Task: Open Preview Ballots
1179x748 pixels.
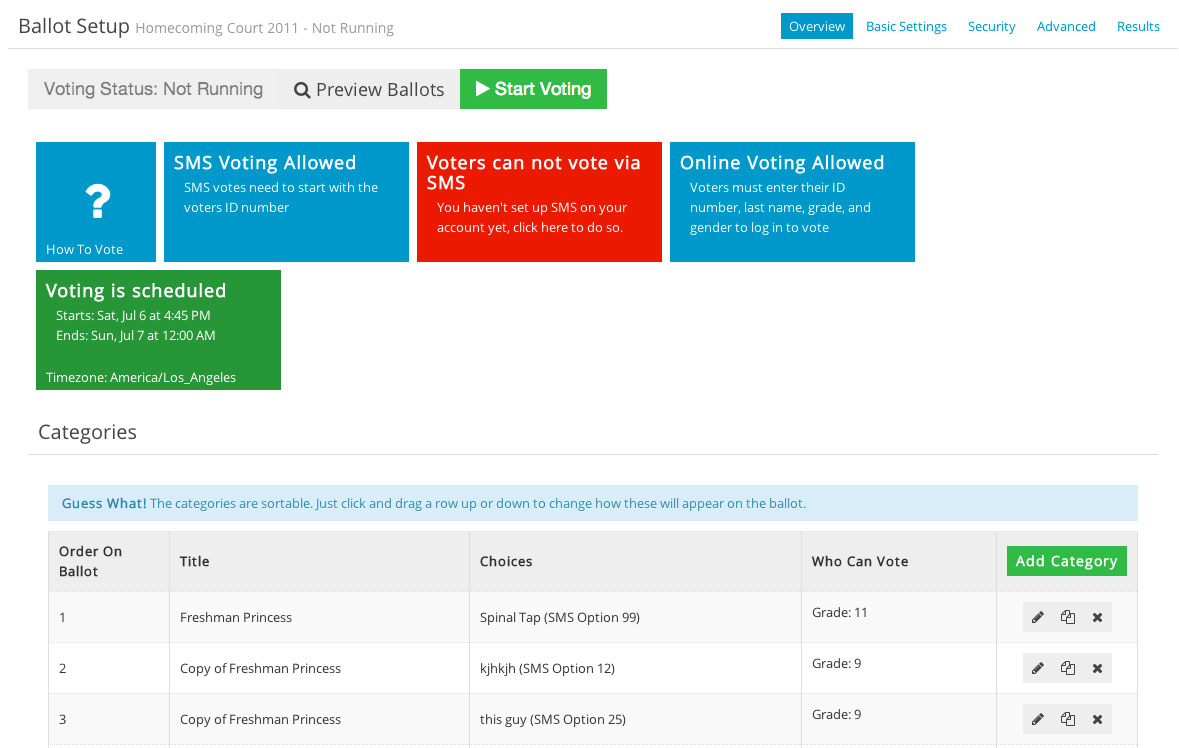Action: point(368,89)
